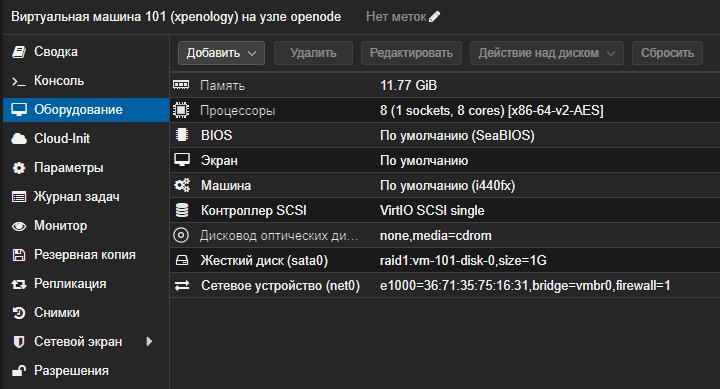Click the Сбросить button
Viewport: 720px width, 389px height.
(667, 53)
